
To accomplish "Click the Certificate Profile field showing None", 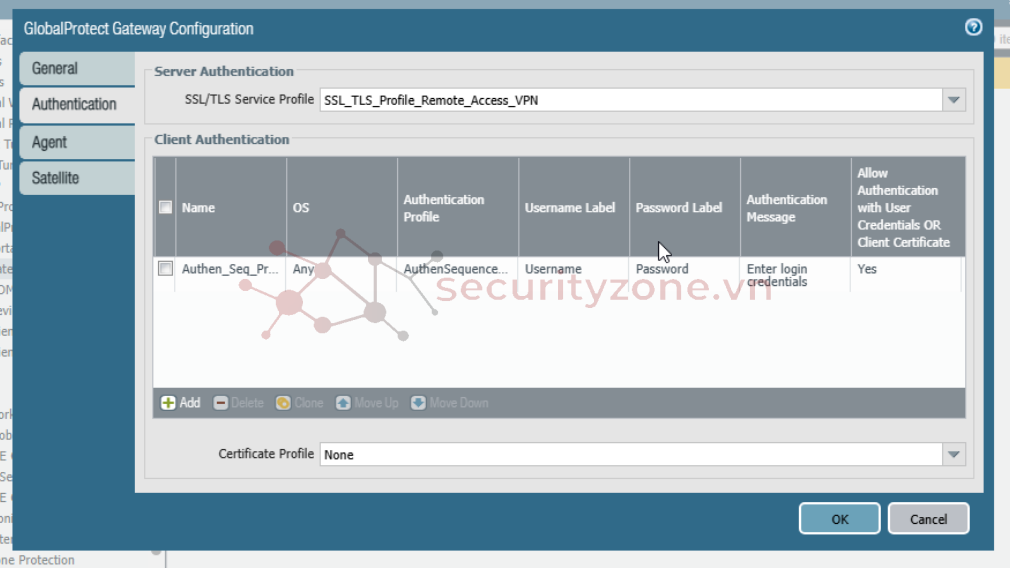I will [x=630, y=455].
